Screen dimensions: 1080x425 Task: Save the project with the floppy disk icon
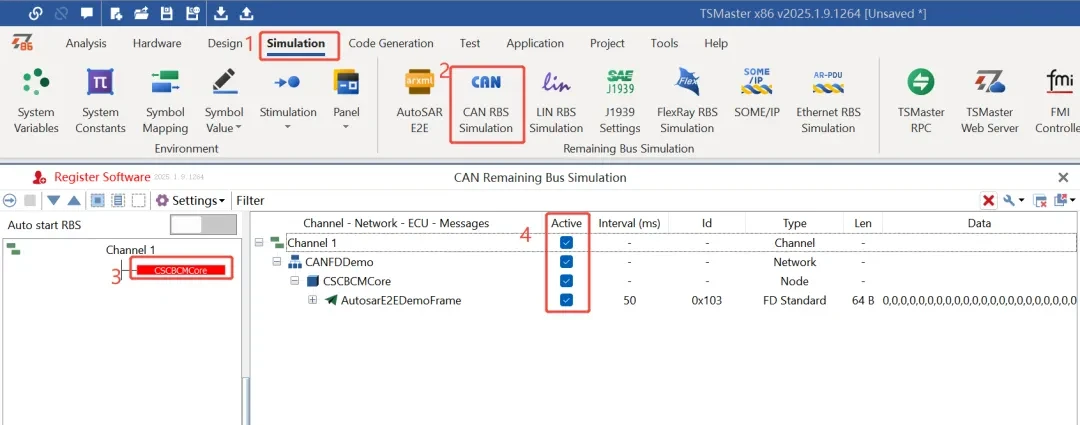[x=166, y=13]
